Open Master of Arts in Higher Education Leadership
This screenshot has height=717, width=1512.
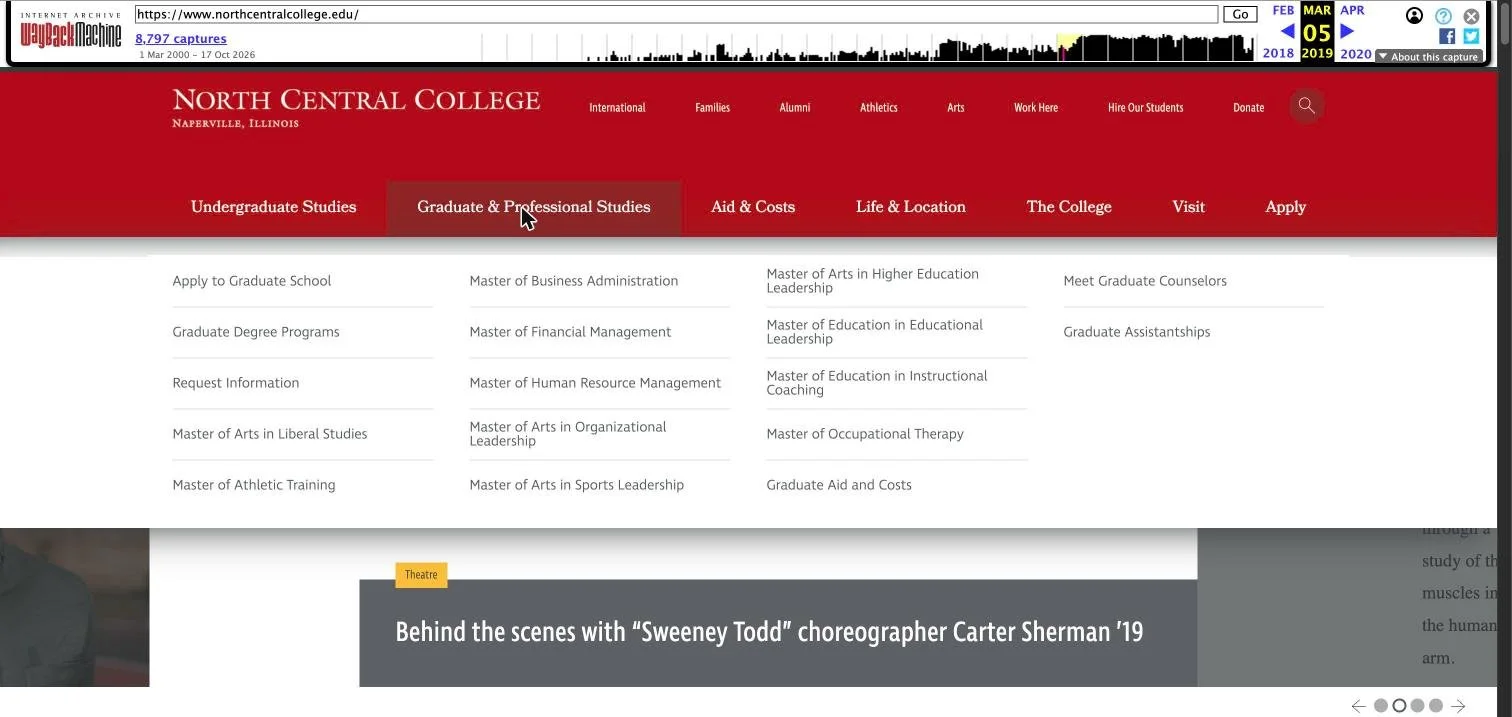pyautogui.click(x=872, y=281)
